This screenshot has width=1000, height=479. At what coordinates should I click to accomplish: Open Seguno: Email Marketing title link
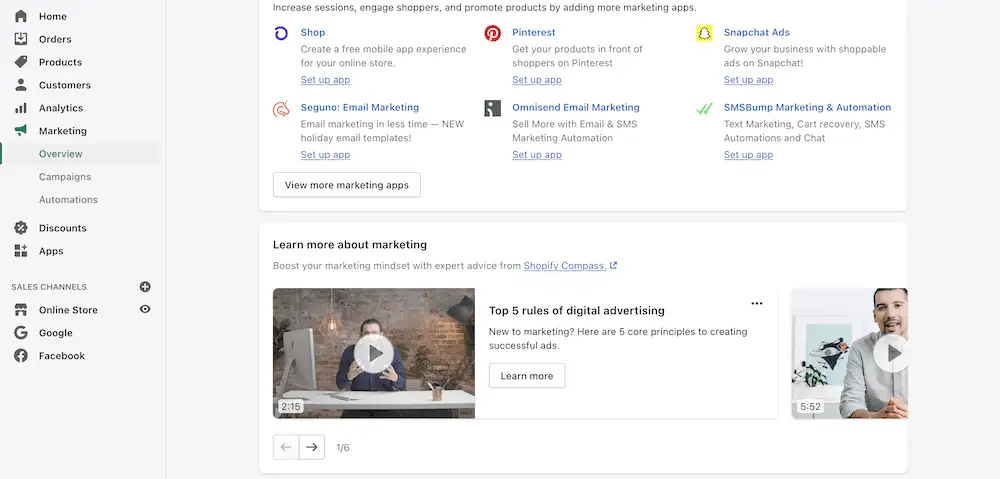coord(360,108)
